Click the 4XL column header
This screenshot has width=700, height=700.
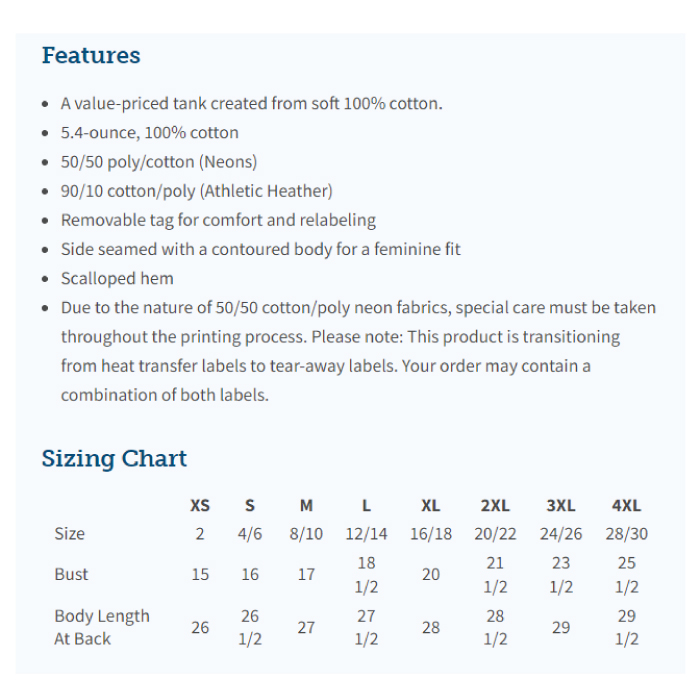pyautogui.click(x=626, y=506)
